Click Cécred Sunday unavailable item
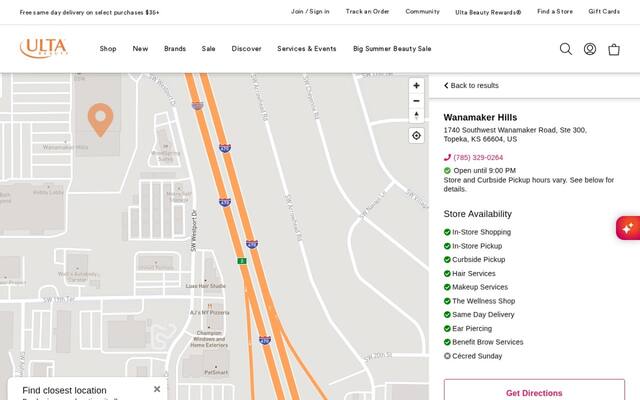This screenshot has height=400, width=640. (473, 356)
